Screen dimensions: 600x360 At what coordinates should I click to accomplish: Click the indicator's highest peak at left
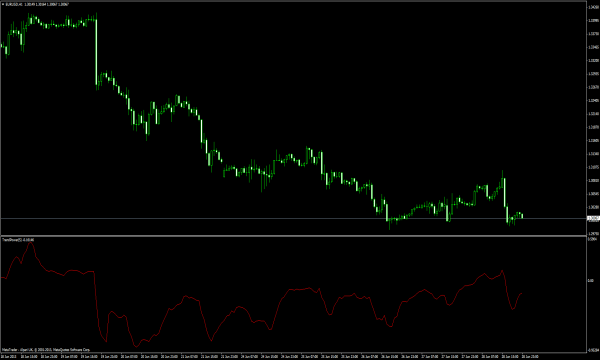[x=30, y=244]
